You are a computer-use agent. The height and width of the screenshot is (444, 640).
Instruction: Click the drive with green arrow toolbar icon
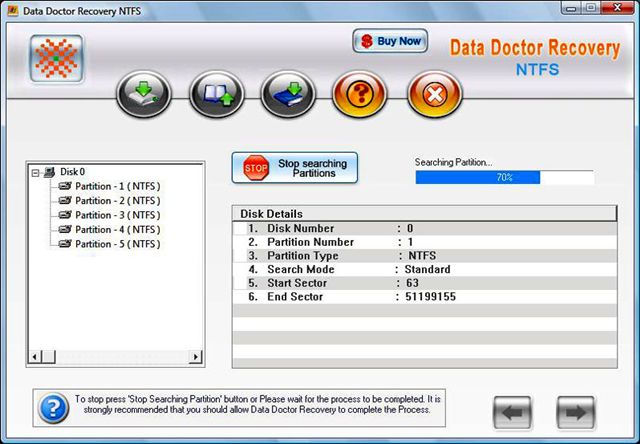click(x=144, y=95)
